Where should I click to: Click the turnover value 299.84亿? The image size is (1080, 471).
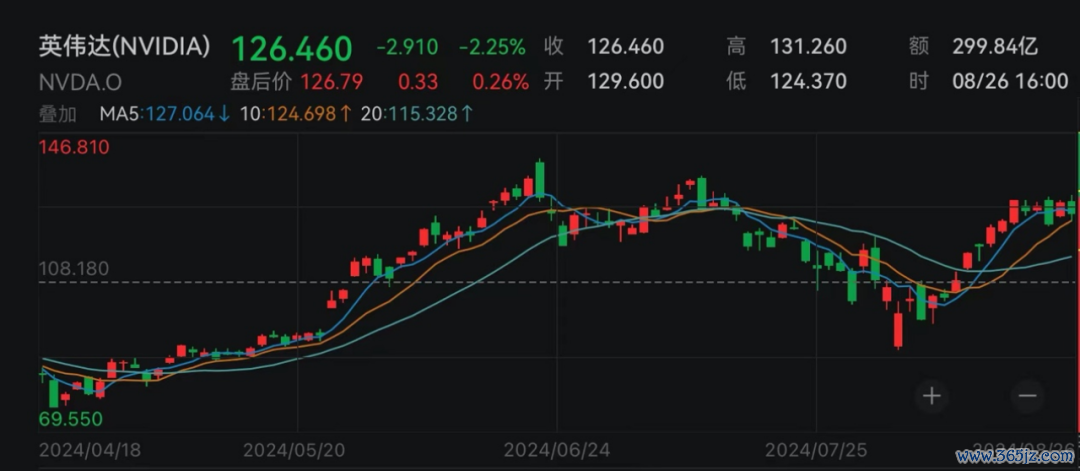pos(995,47)
